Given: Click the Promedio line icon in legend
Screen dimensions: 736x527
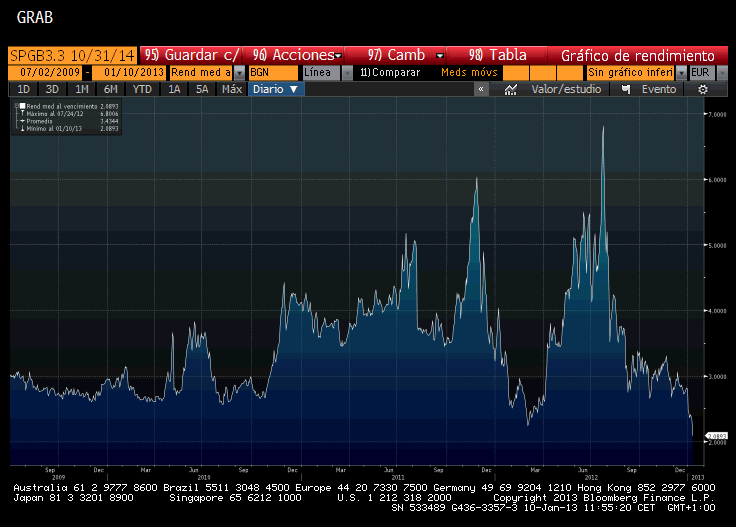Looking at the screenshot, I should [22, 121].
